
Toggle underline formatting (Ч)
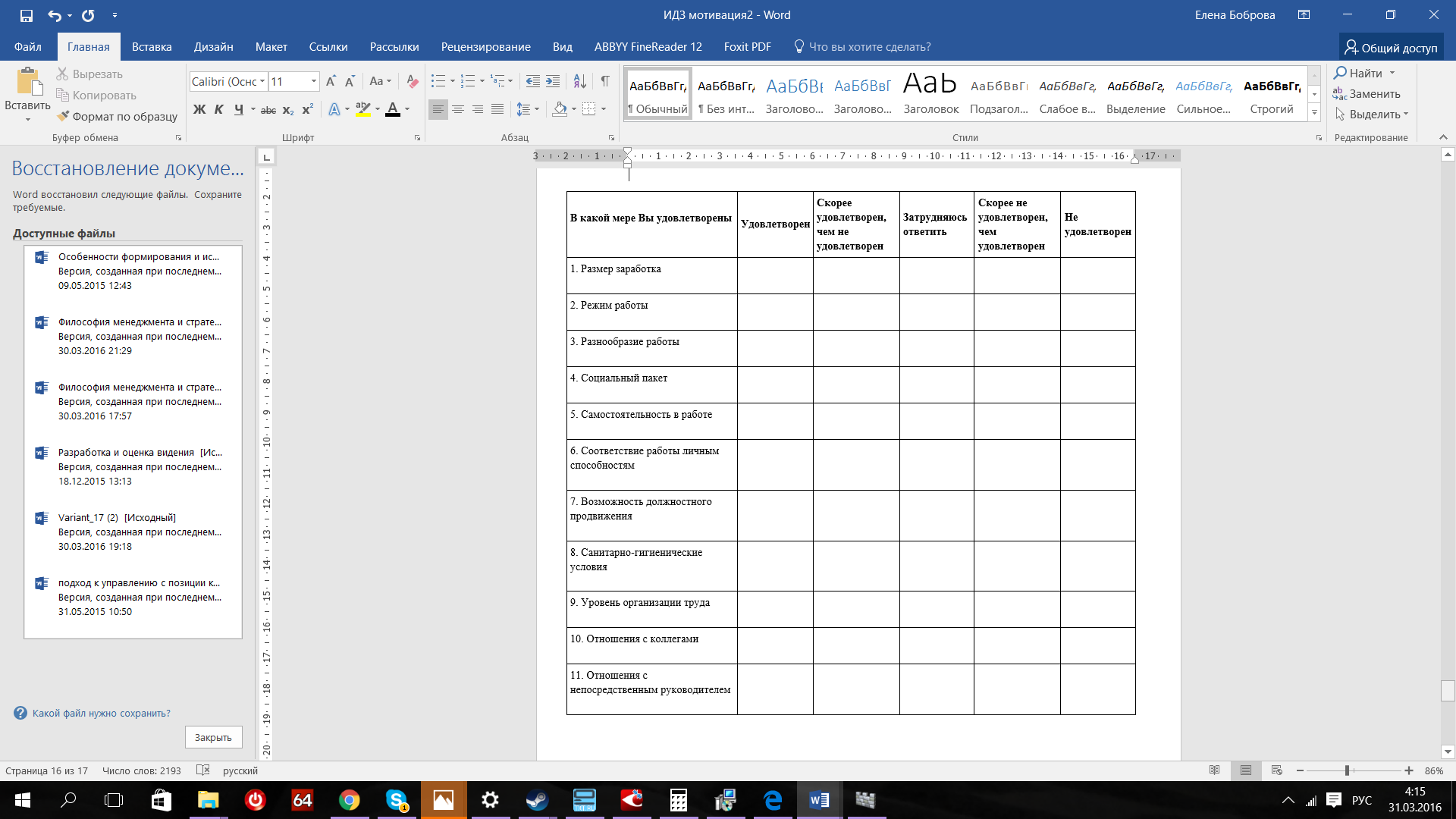[239, 109]
